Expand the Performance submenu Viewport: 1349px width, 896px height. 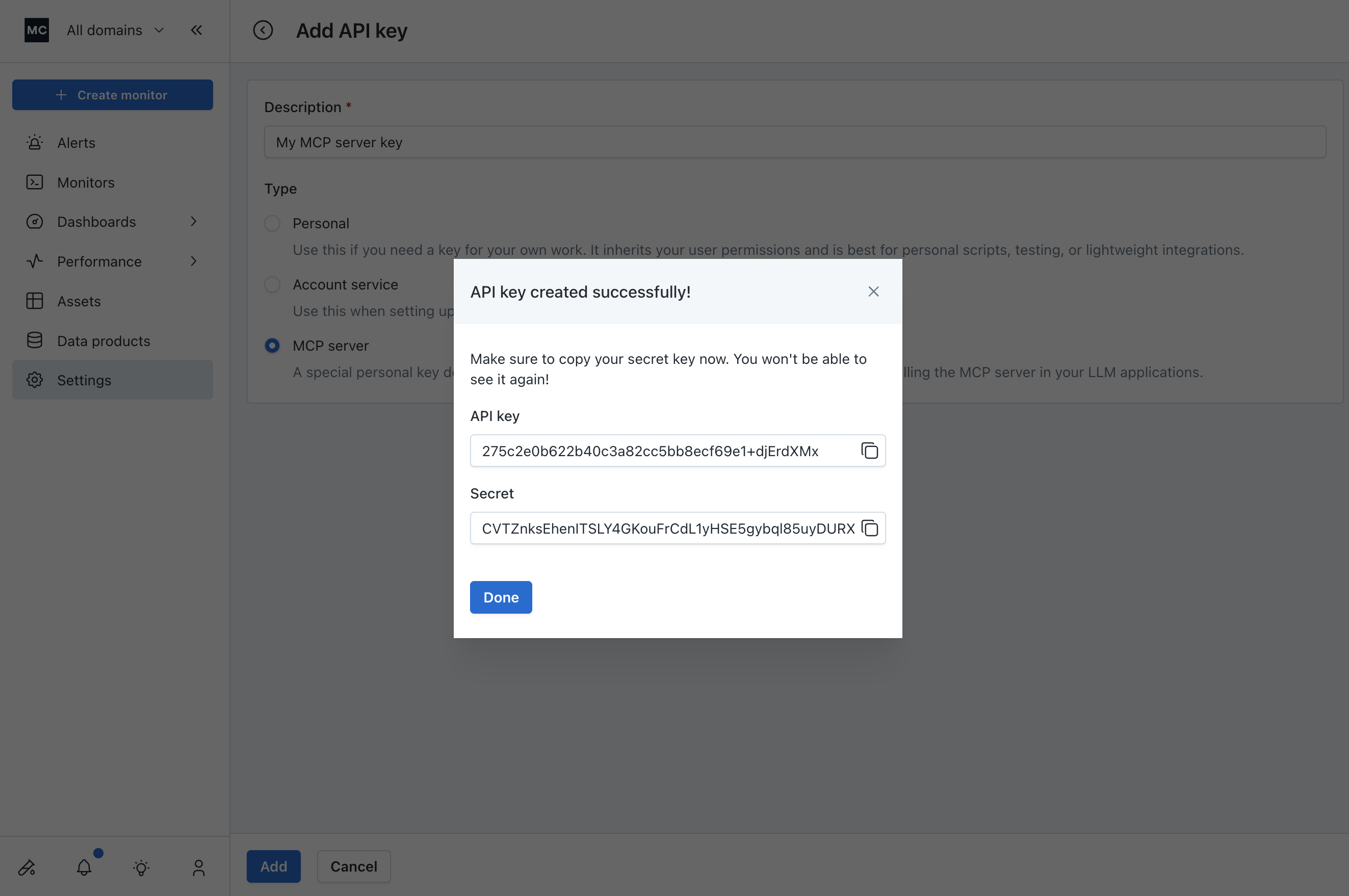[193, 261]
